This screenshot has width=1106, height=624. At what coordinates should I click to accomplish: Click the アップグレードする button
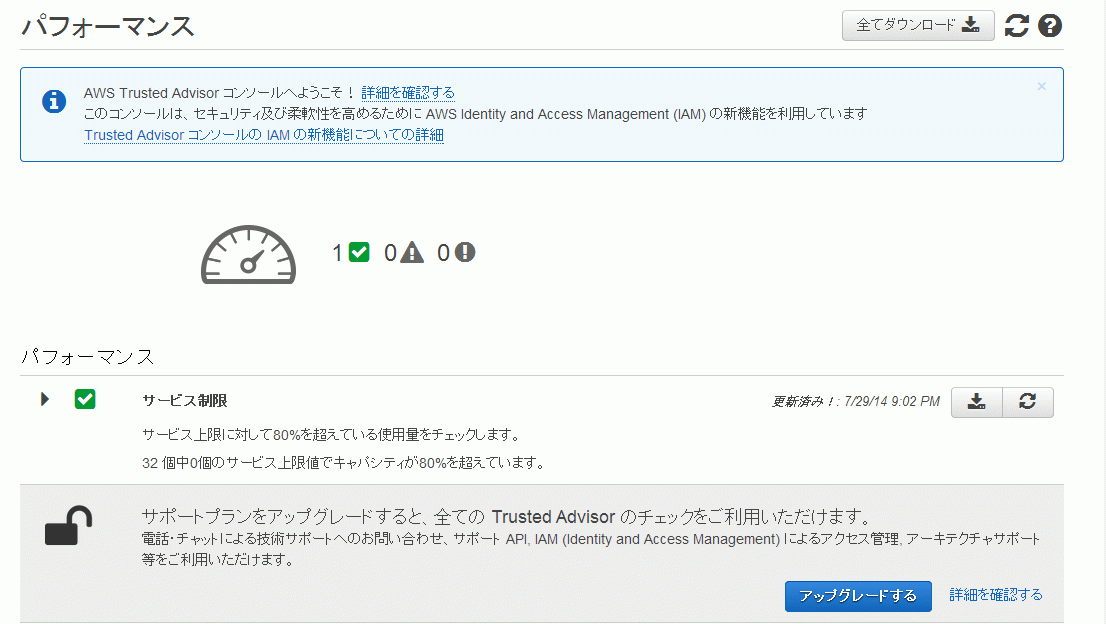coord(858,596)
